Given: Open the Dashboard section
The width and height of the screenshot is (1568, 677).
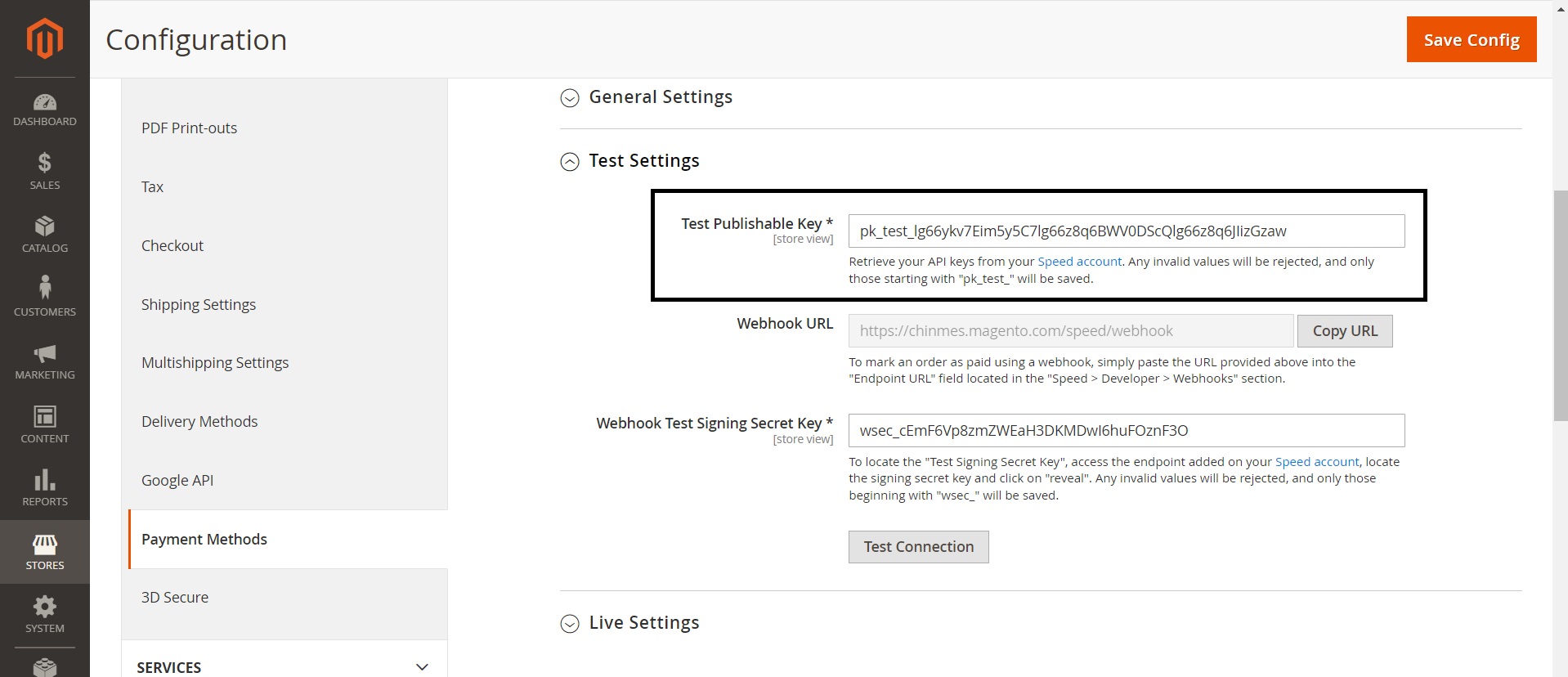Looking at the screenshot, I should click(x=45, y=110).
